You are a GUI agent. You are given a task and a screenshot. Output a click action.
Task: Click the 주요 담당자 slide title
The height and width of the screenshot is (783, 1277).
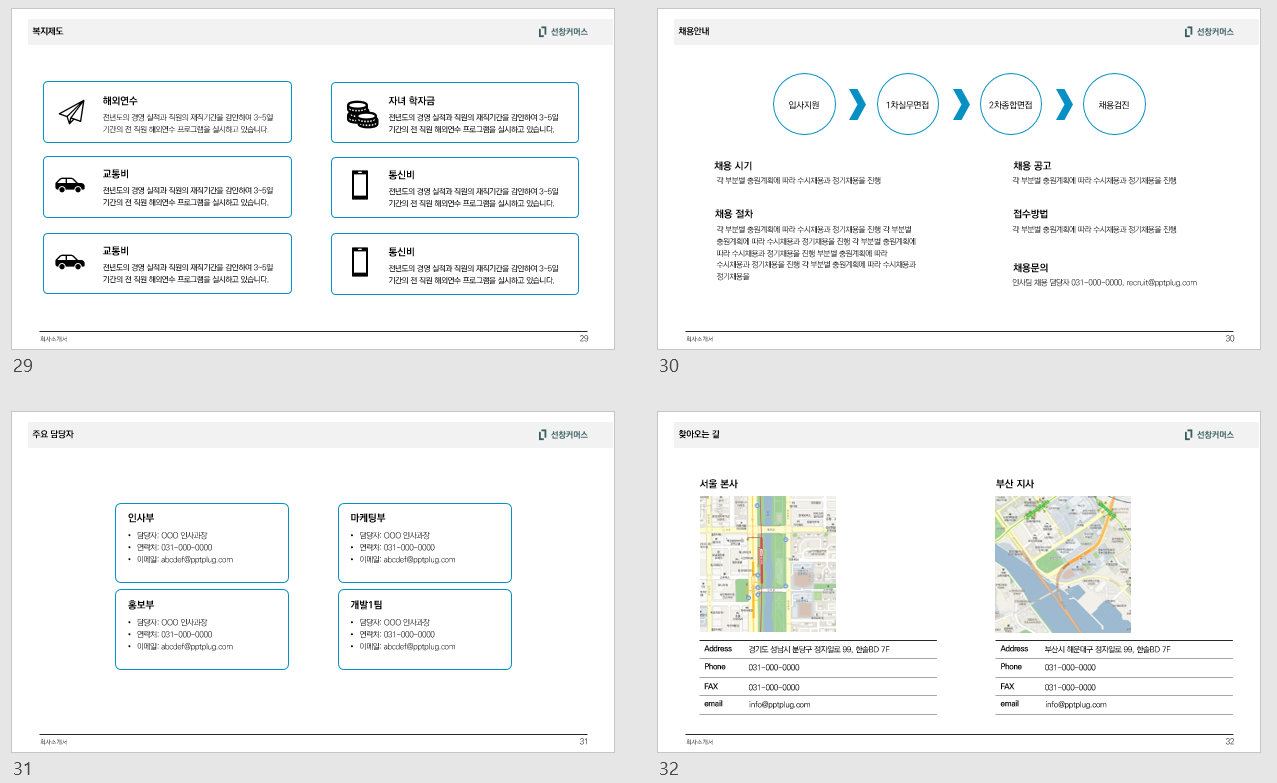53,435
